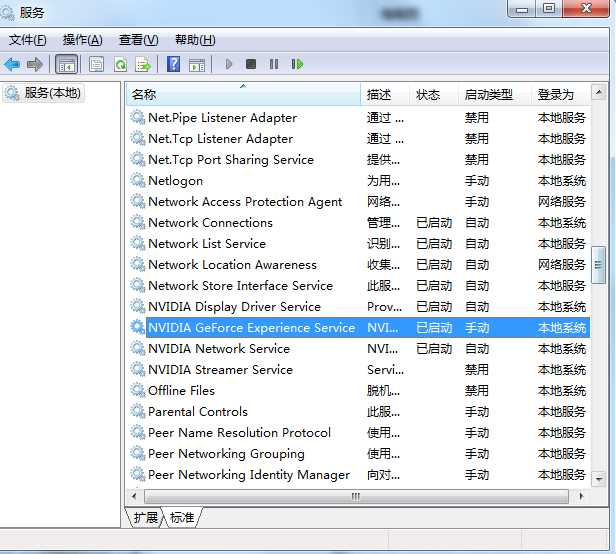Open the 帮助(H) menu
The image size is (616, 554).
[x=195, y=40]
